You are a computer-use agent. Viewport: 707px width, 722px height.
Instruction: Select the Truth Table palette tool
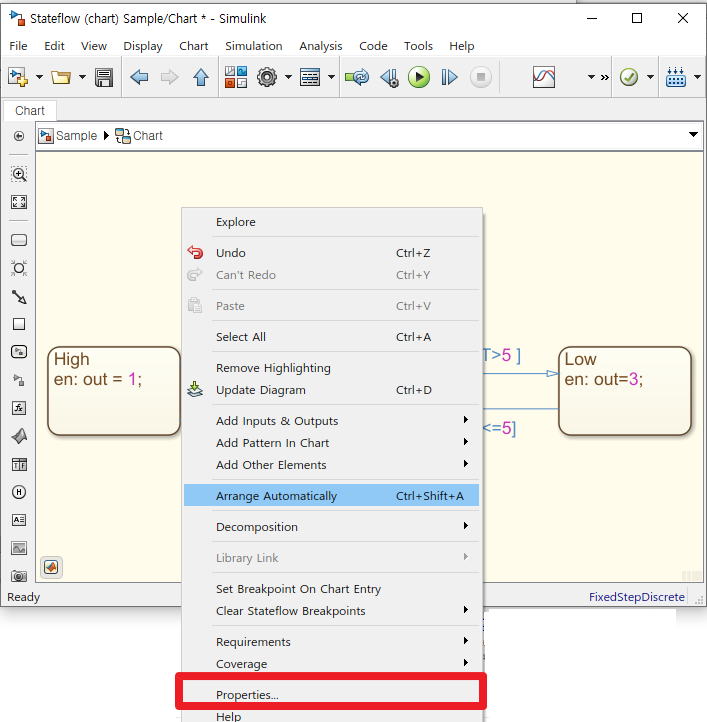[x=19, y=465]
